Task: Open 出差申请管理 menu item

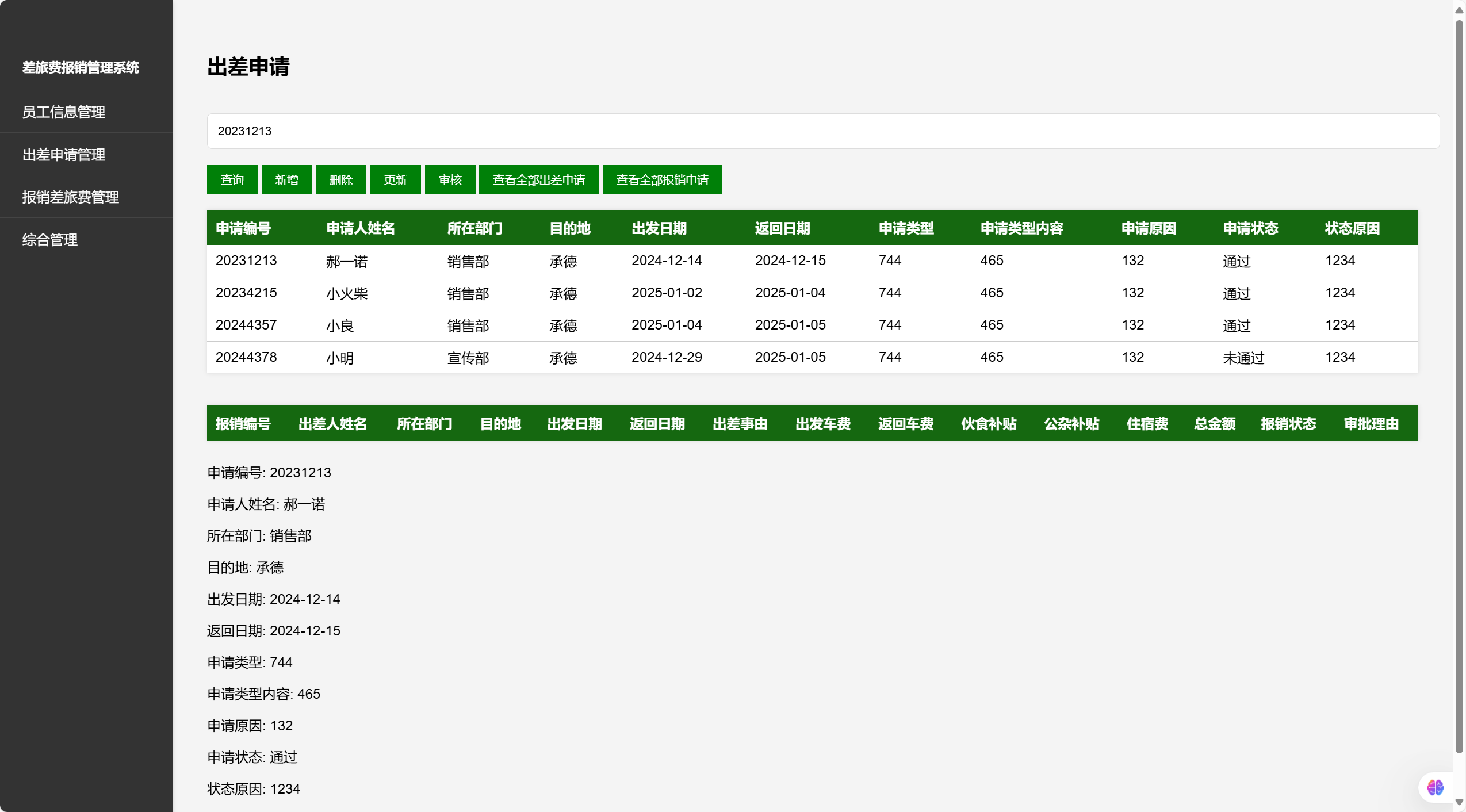Action: point(63,155)
